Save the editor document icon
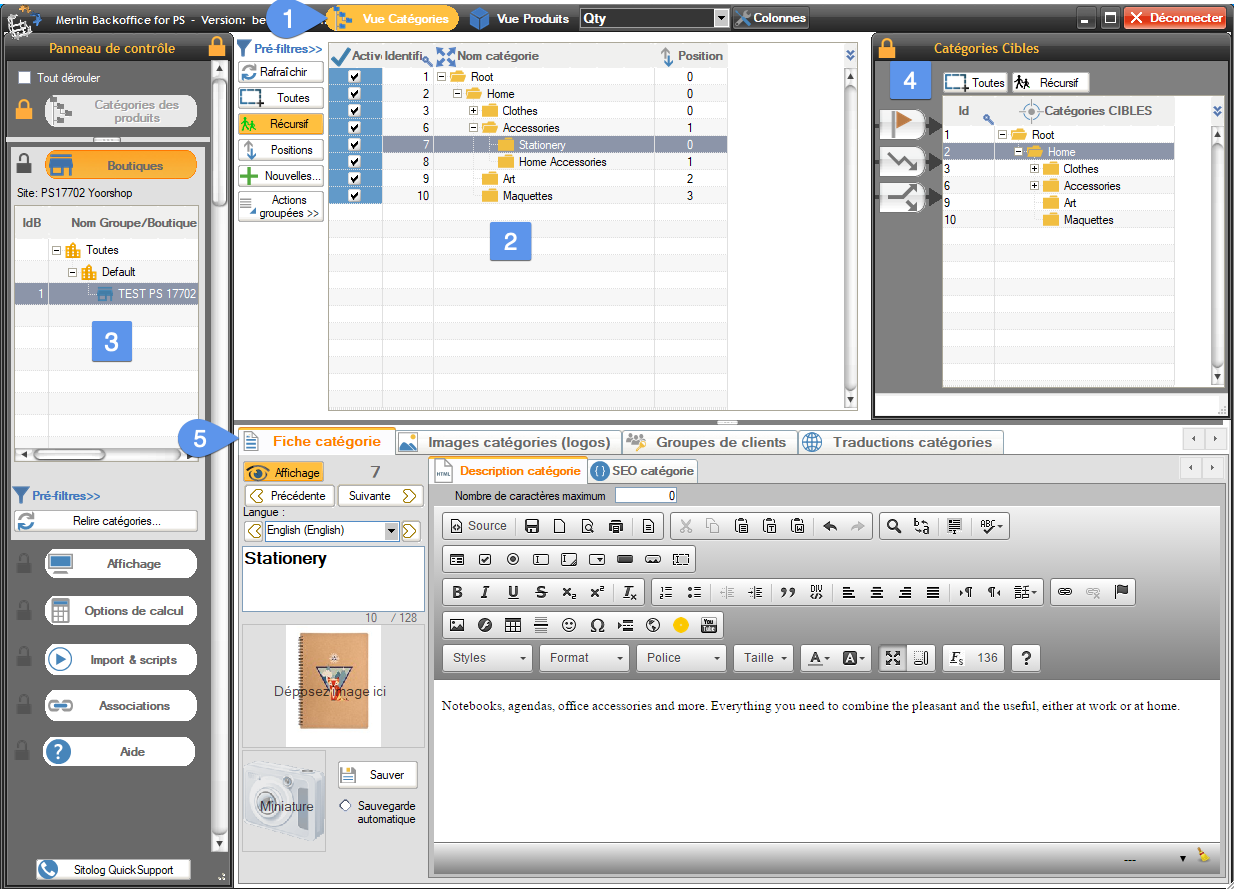Screen dimensions: 1234x889 pyautogui.click(x=532, y=525)
